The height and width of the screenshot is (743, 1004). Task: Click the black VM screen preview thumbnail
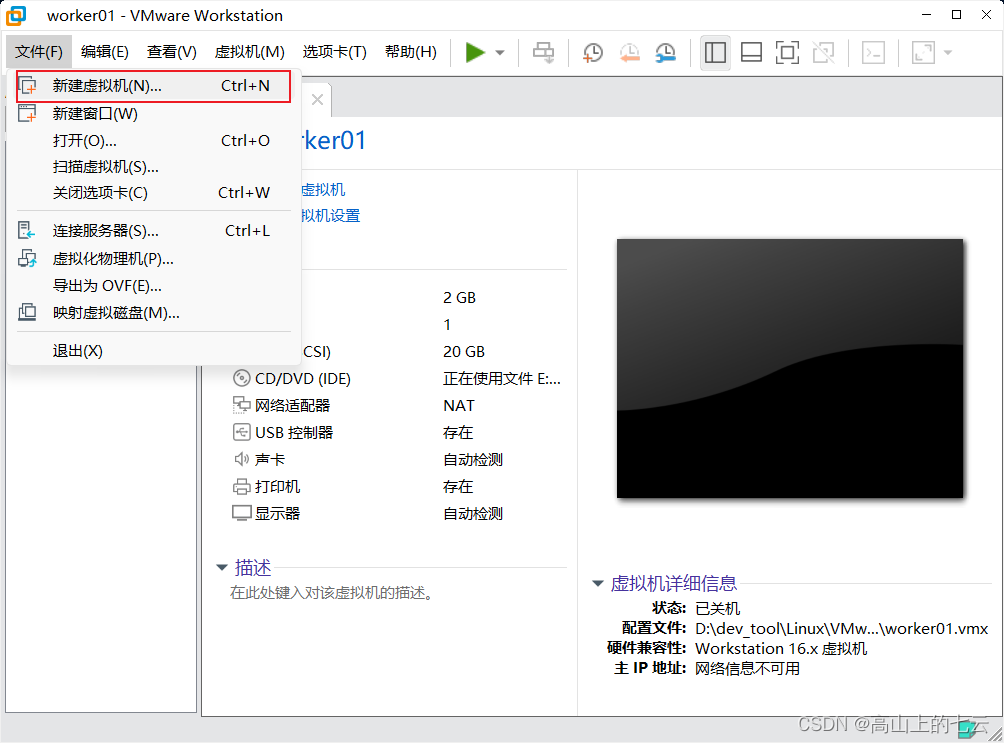click(789, 368)
